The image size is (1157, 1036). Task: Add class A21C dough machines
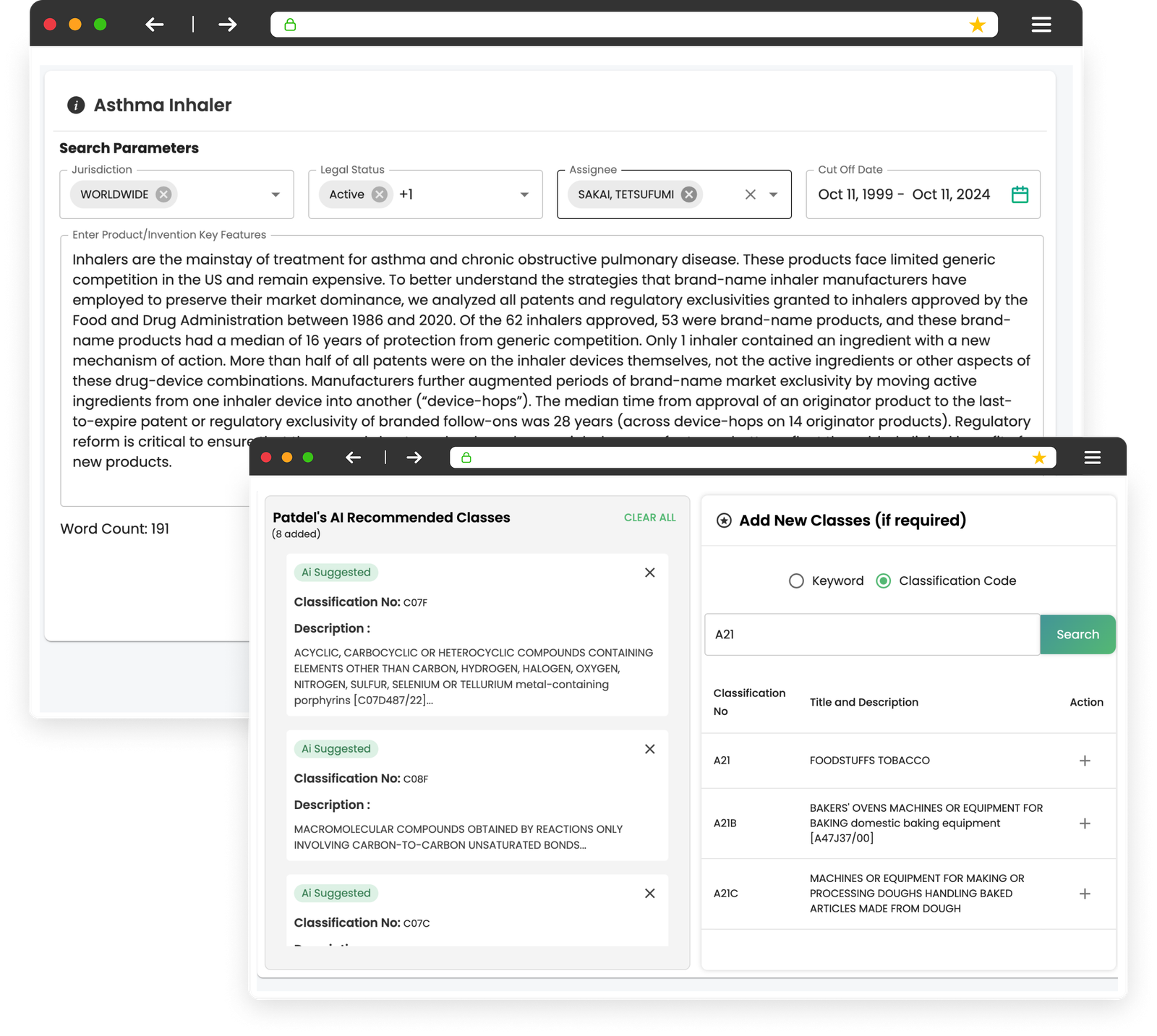click(1085, 894)
